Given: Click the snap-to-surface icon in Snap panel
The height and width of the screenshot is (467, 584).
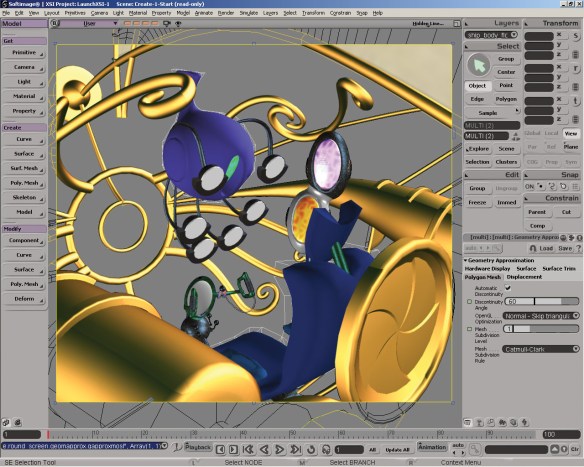Looking at the screenshot, I should coord(563,187).
